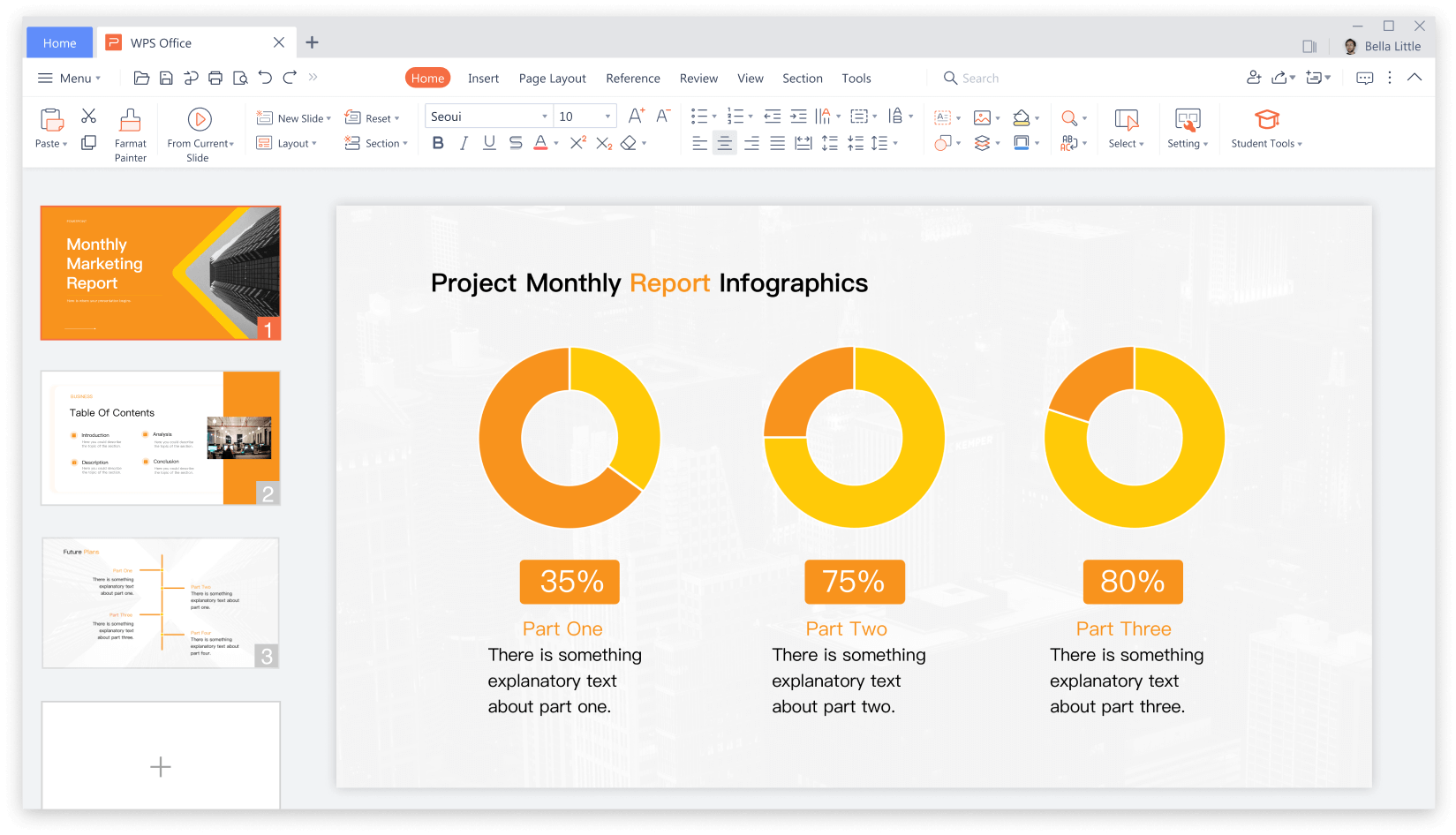Select the Table Of Contents slide thumbnail
Screen dimensions: 1456x835
coord(160,437)
